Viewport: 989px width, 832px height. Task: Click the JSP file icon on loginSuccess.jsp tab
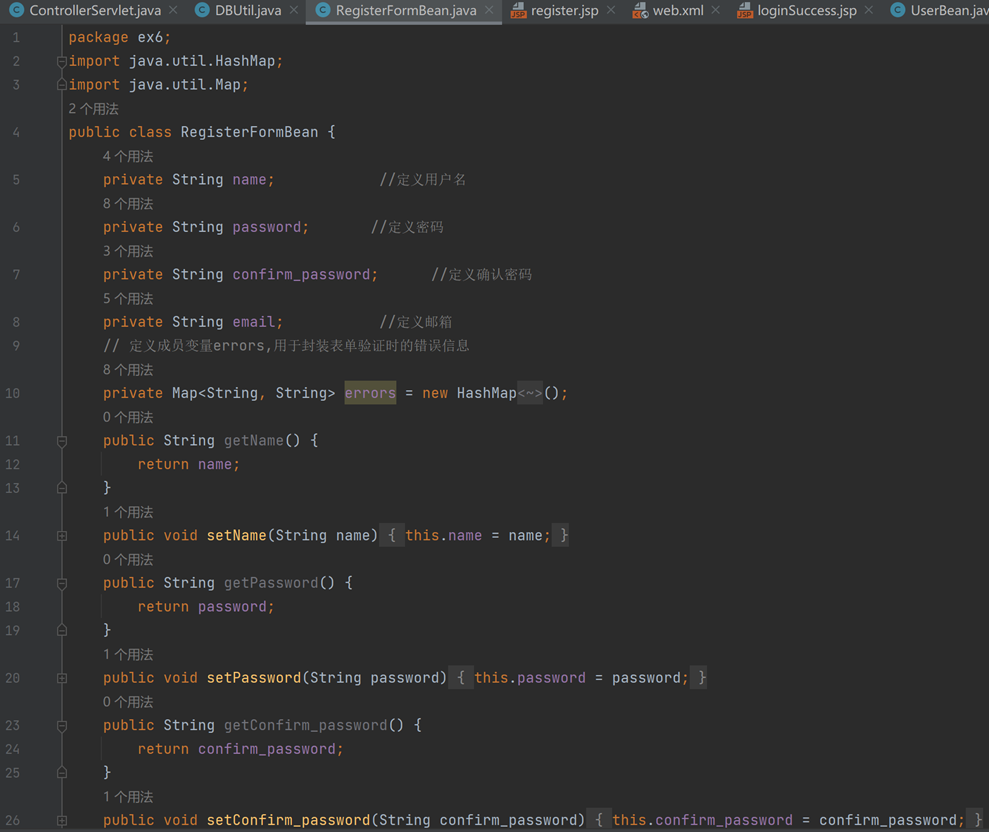click(x=745, y=10)
